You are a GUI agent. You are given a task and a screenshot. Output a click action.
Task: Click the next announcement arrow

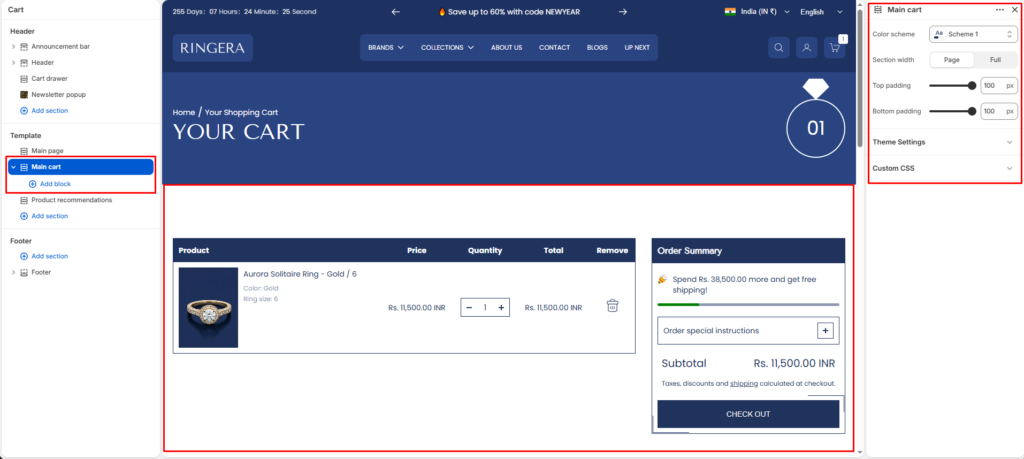tap(623, 12)
